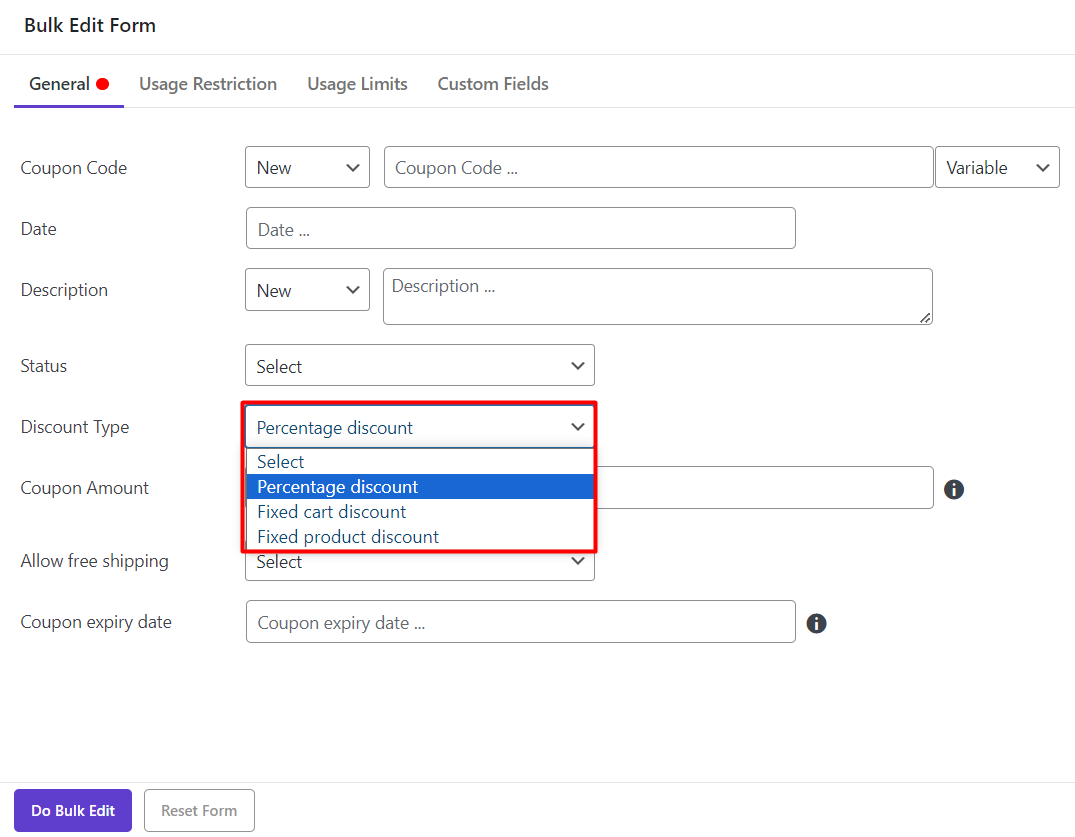Click the info icon beside Coupon expiry date

(816, 623)
